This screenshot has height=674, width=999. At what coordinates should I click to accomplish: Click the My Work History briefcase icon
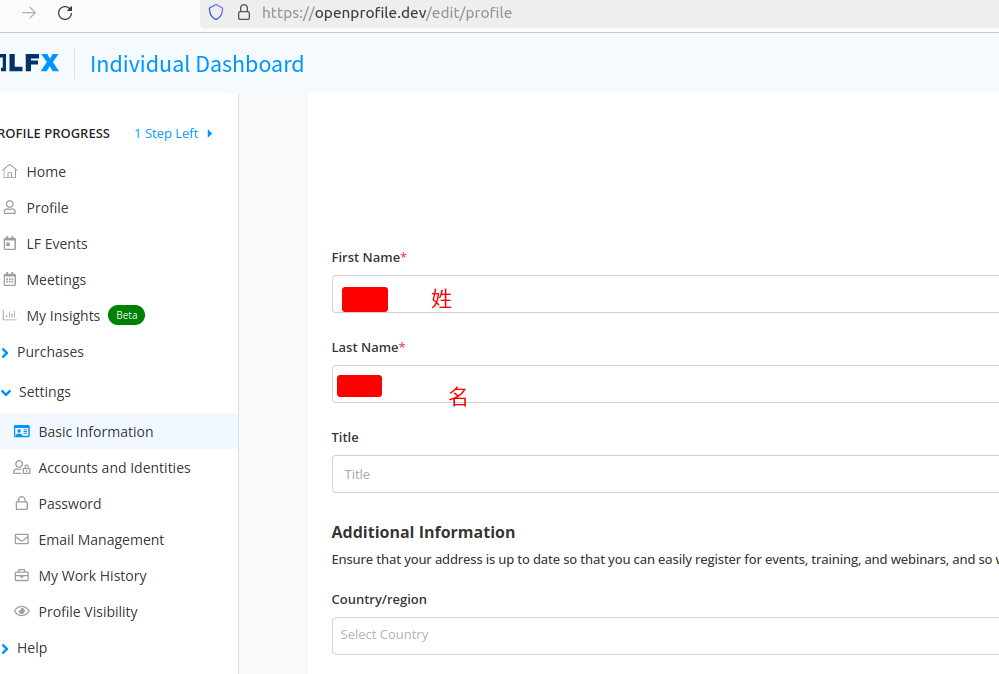point(22,575)
